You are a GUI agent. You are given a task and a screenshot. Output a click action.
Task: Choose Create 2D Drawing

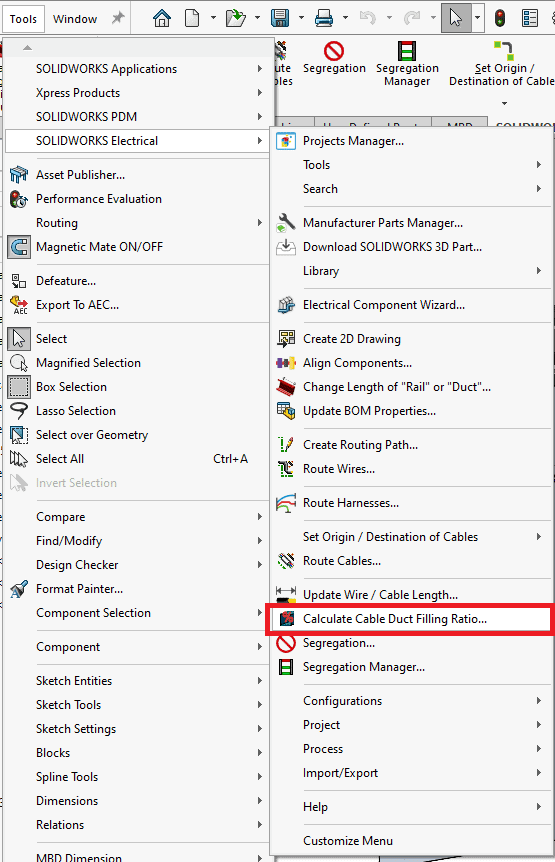(x=412, y=339)
